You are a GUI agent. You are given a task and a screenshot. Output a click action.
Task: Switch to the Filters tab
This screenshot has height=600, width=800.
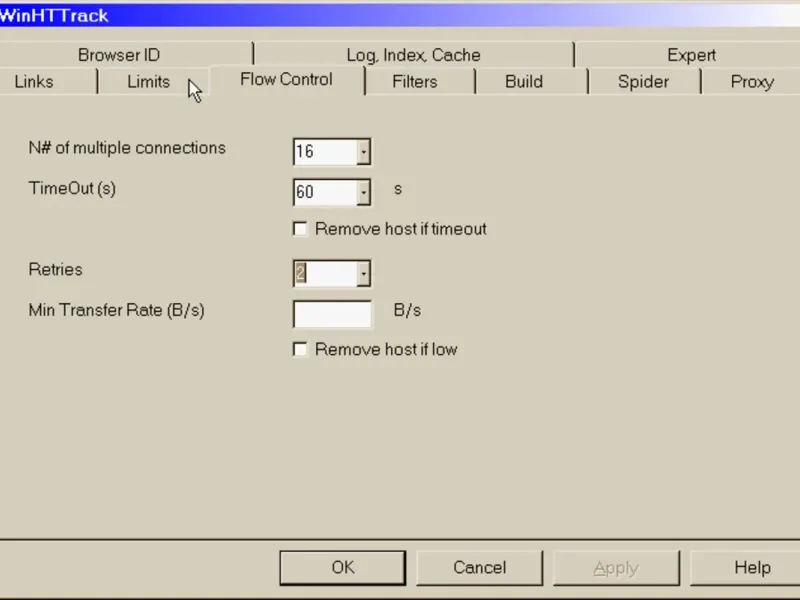pos(414,82)
